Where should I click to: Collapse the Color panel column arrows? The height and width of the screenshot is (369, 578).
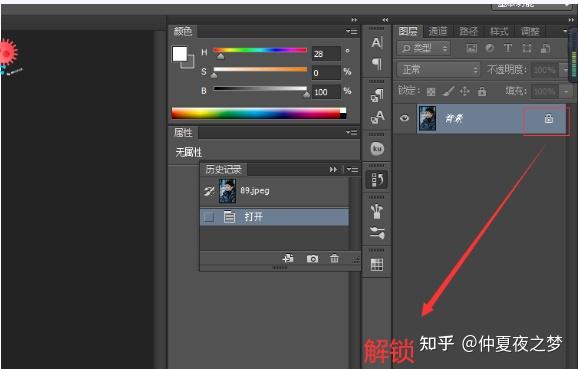click(x=354, y=20)
